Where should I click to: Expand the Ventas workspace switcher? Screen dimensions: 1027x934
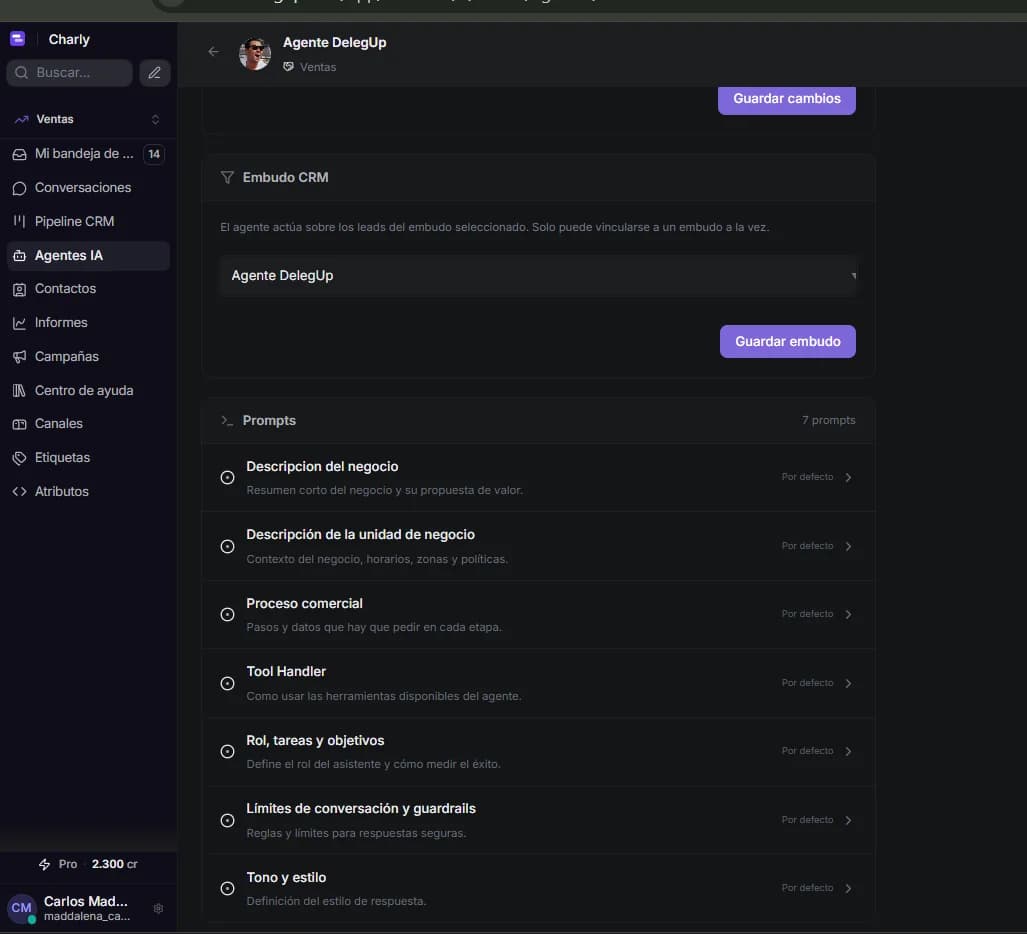point(155,119)
